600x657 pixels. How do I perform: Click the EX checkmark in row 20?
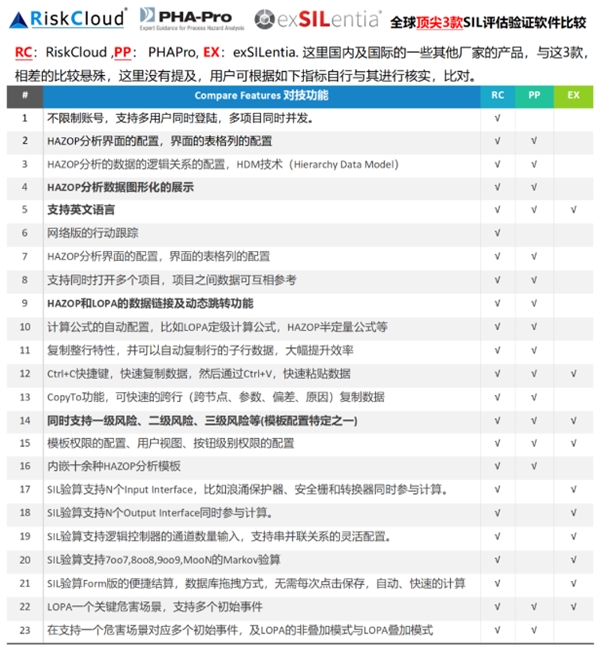[x=573, y=560]
